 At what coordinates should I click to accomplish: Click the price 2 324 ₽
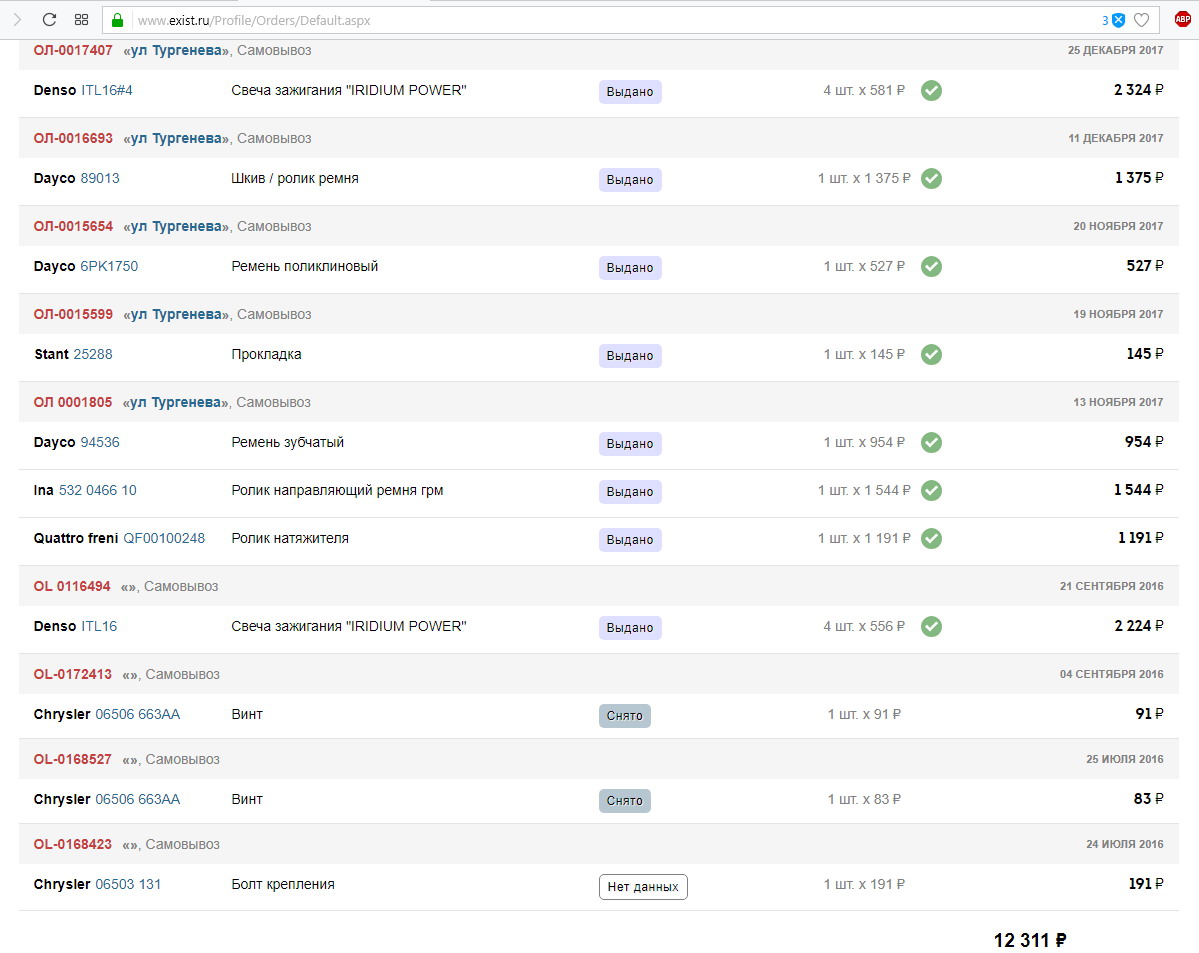coord(1139,90)
